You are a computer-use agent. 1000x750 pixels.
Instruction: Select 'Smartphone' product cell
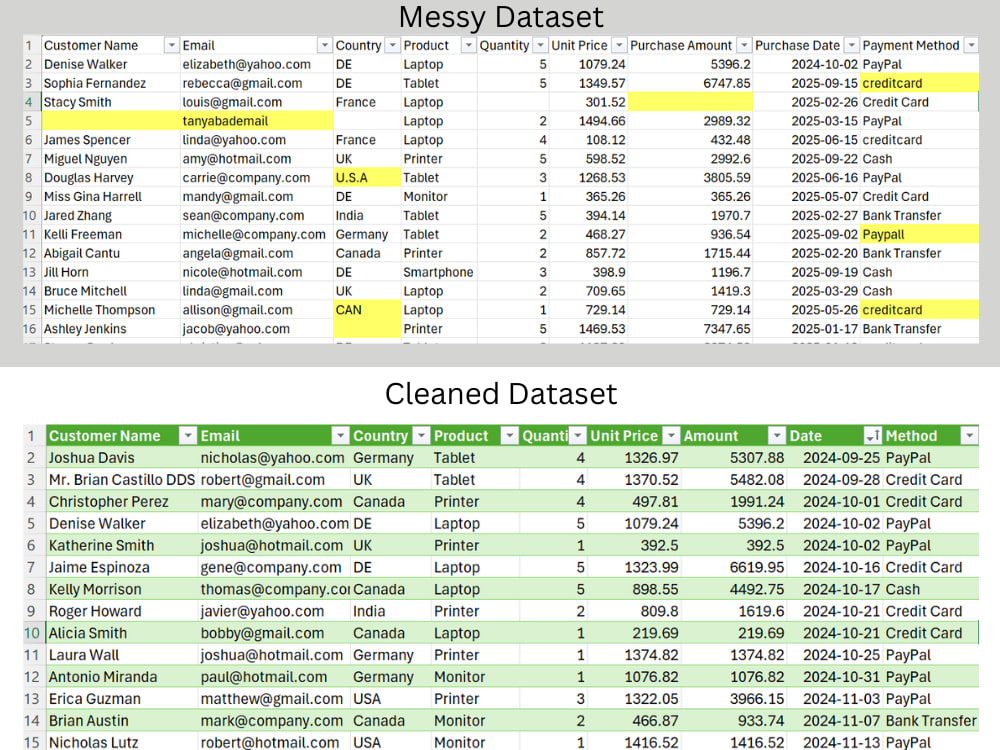point(439,272)
